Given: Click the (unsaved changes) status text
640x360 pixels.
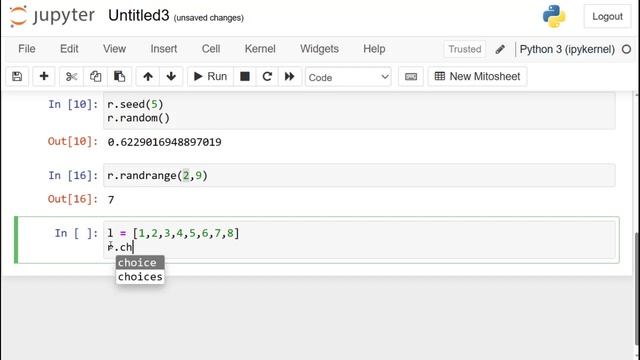Looking at the screenshot, I should click(x=209, y=18).
